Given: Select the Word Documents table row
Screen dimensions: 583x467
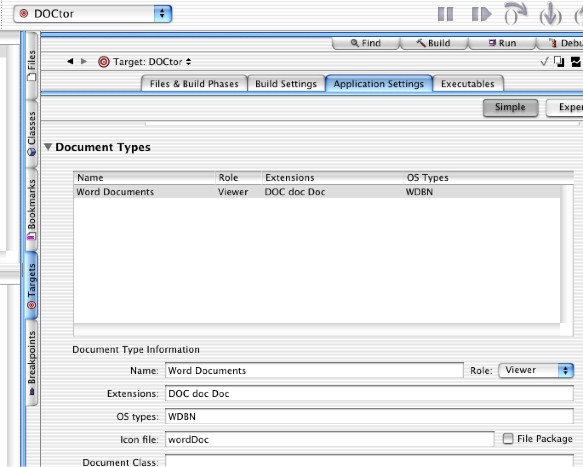Looking at the screenshot, I should (317, 192).
